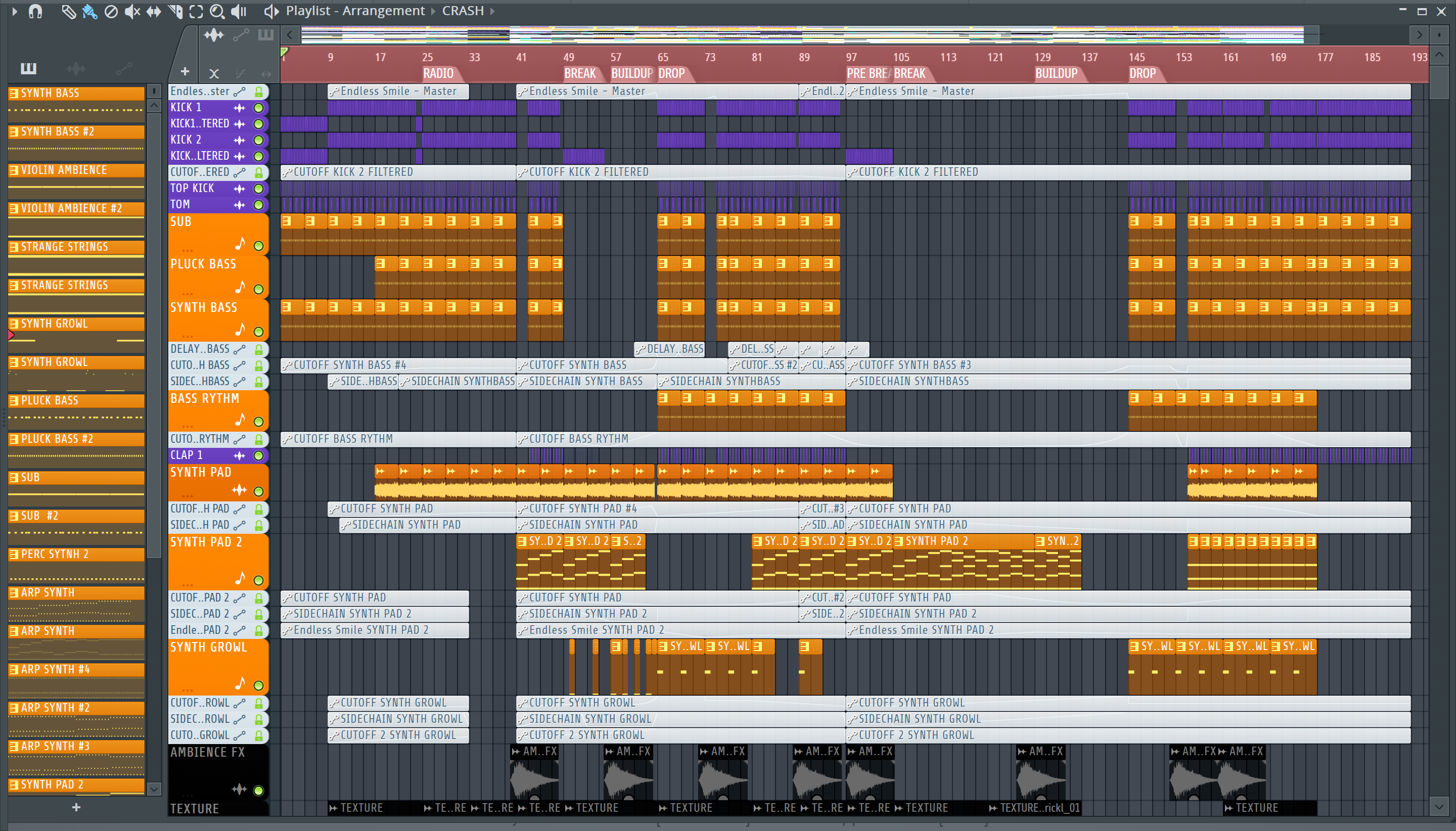This screenshot has width=1456, height=831.
Task: Mute the TOM track
Action: tap(258, 205)
